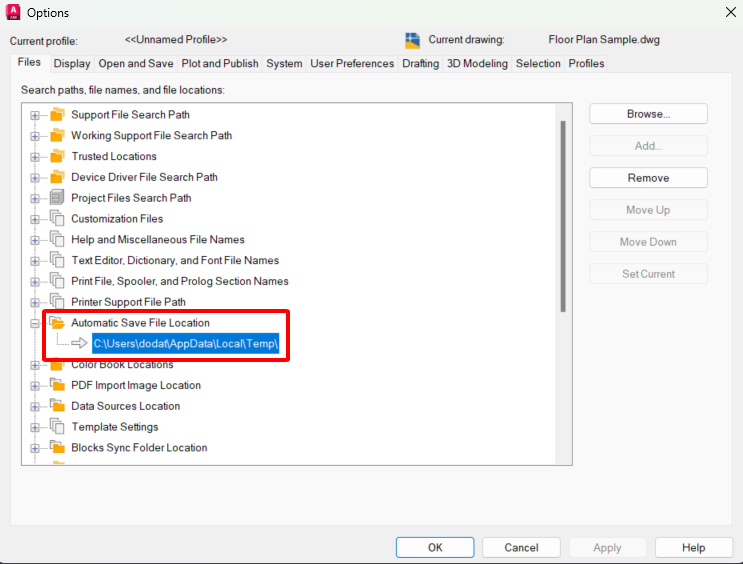Click the vertical scrollbar of the paths list
The height and width of the screenshot is (564, 743).
coord(563,216)
